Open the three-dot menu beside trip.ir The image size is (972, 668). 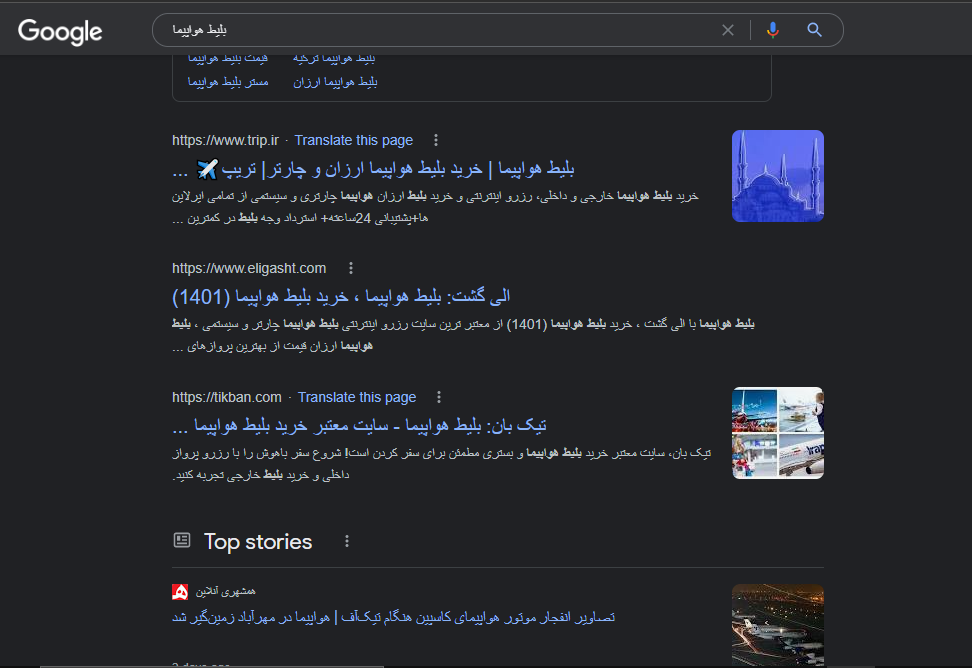pyautogui.click(x=436, y=140)
